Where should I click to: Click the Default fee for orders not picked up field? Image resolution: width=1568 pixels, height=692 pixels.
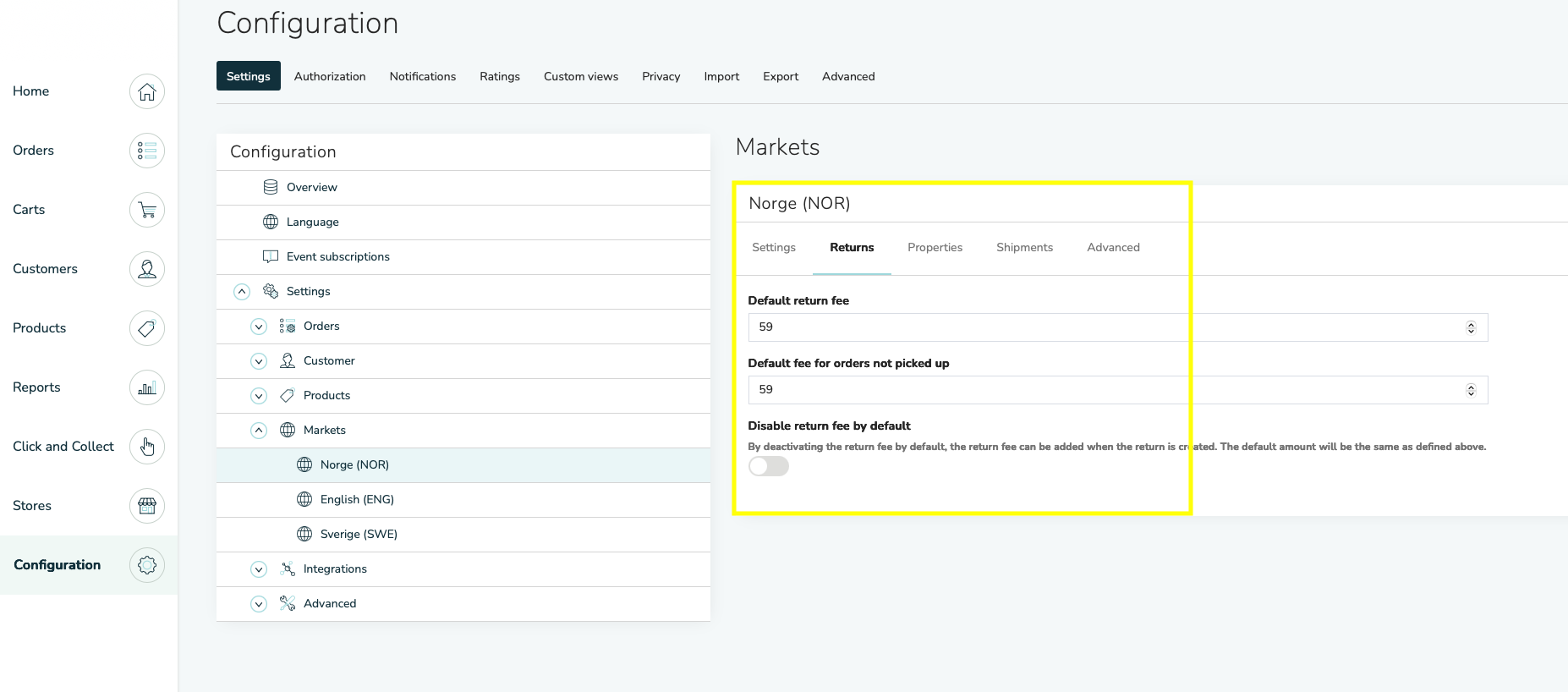(x=1099, y=390)
